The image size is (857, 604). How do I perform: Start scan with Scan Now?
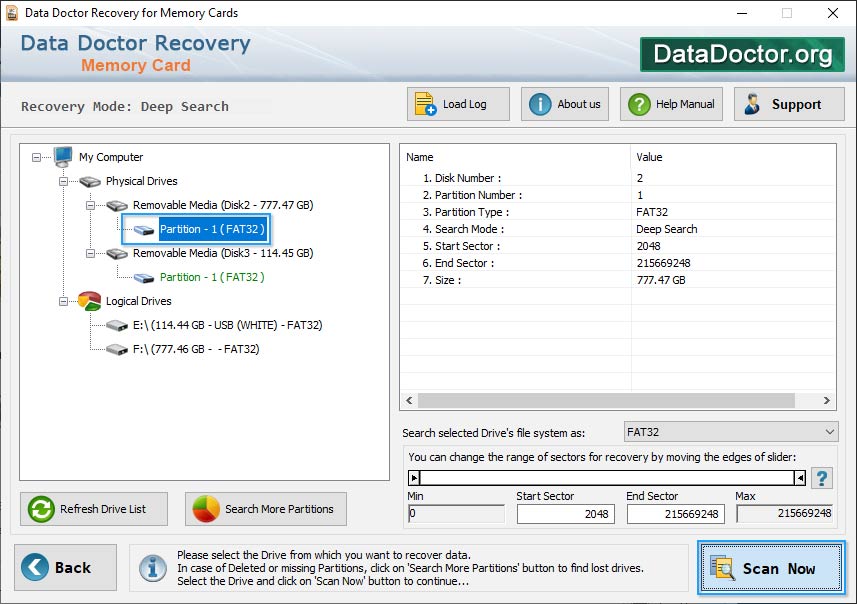(771, 568)
